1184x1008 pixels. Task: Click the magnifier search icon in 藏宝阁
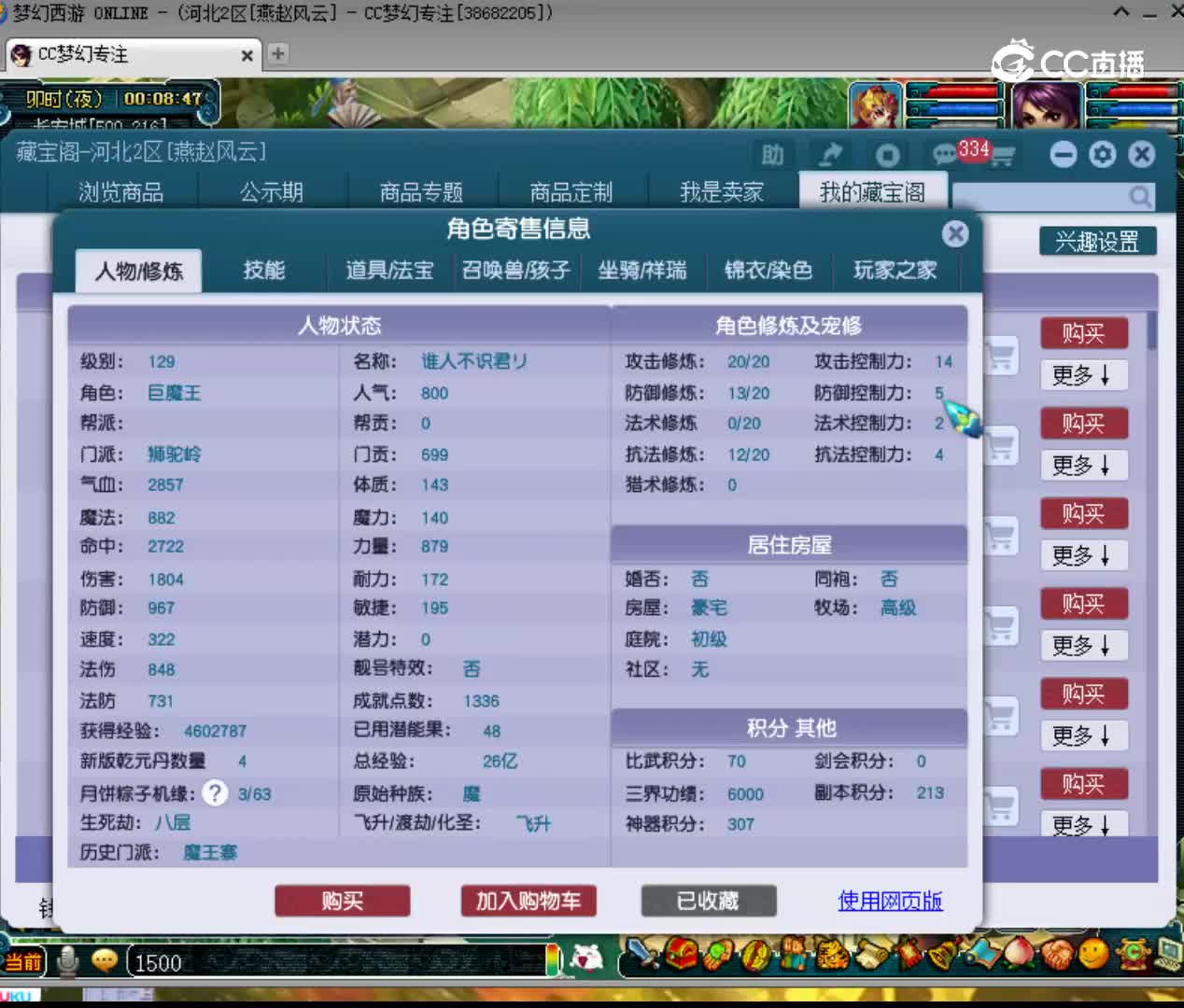pos(1140,196)
